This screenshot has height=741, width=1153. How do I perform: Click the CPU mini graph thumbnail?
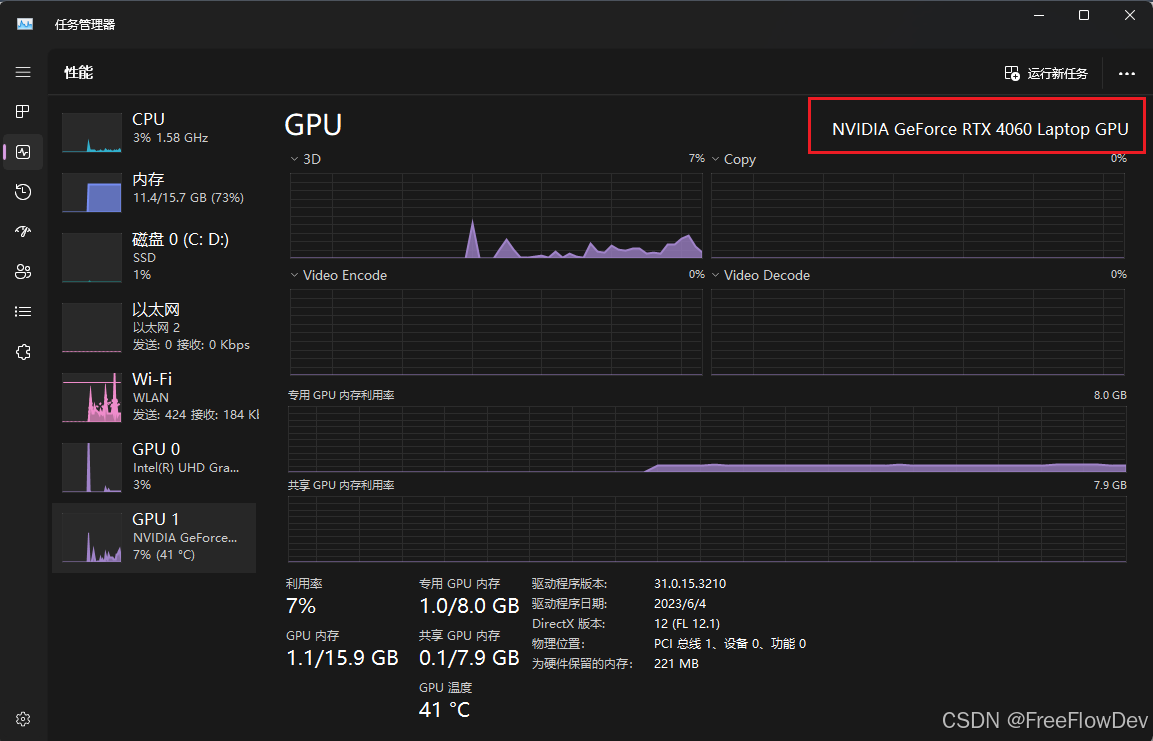pos(92,133)
